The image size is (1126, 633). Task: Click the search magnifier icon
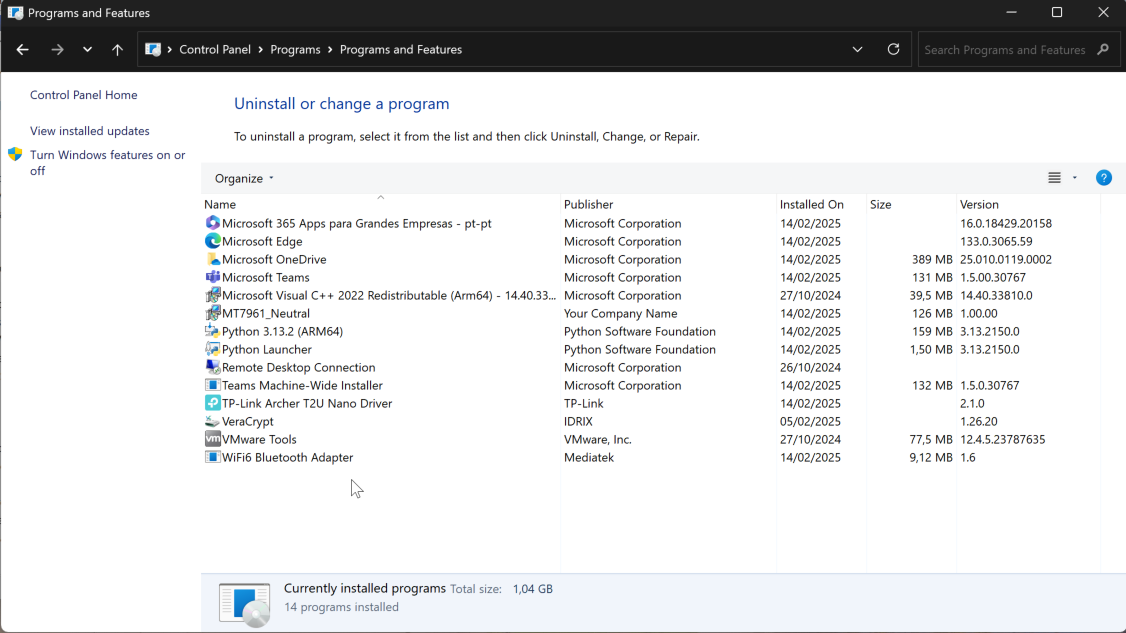(x=1103, y=50)
